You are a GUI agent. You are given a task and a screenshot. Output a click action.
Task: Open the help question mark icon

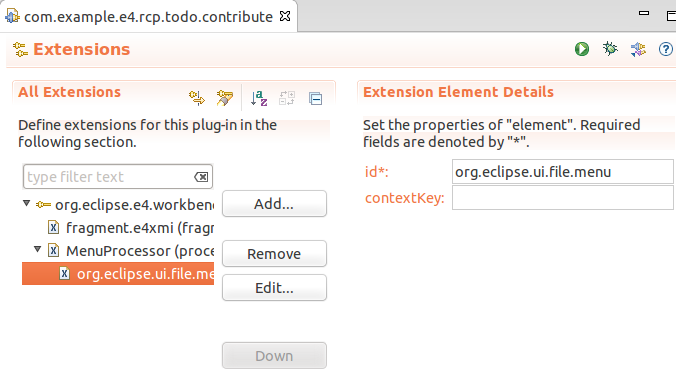point(666,49)
